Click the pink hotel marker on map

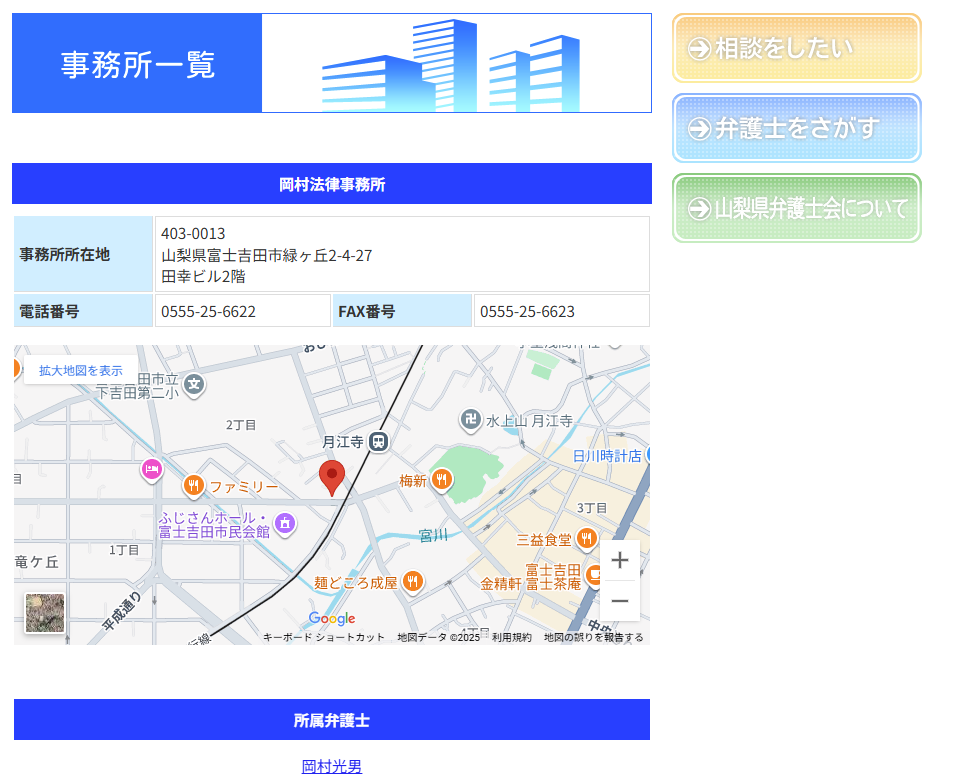(151, 469)
